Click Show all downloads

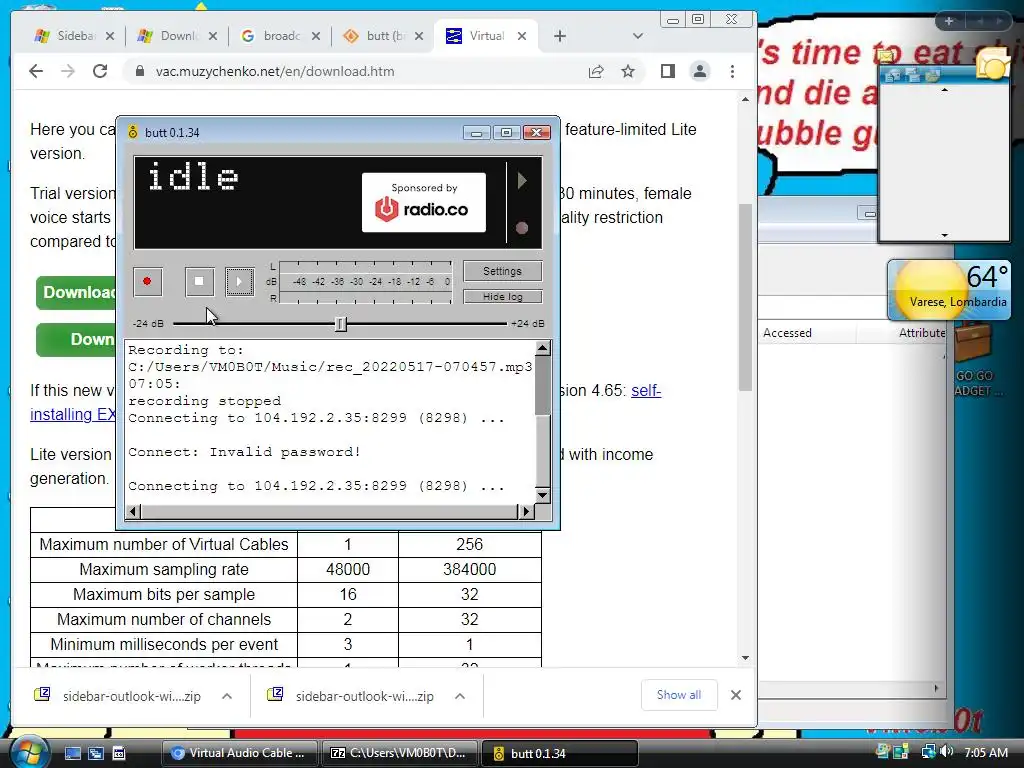click(679, 695)
